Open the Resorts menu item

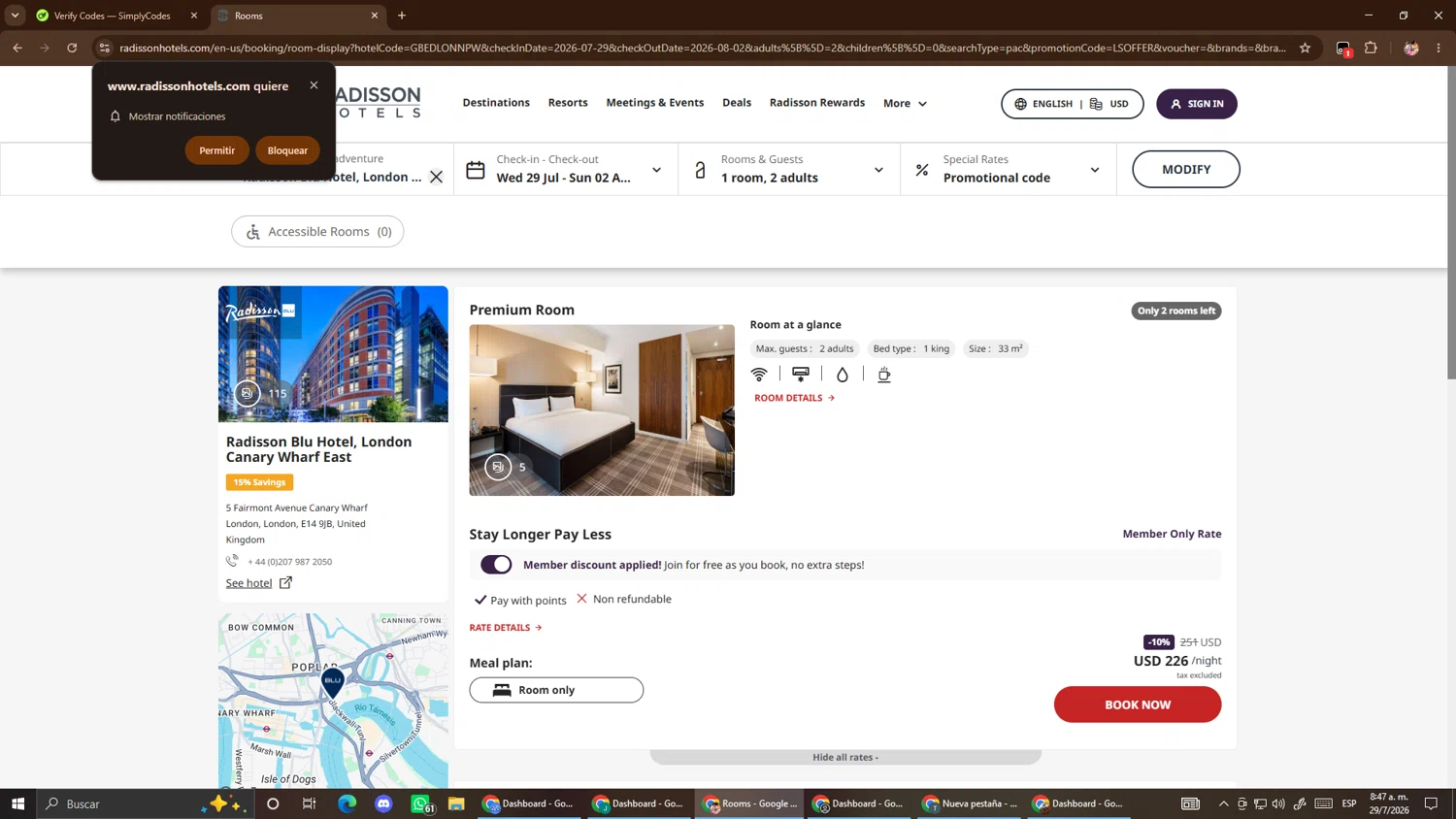click(x=568, y=103)
